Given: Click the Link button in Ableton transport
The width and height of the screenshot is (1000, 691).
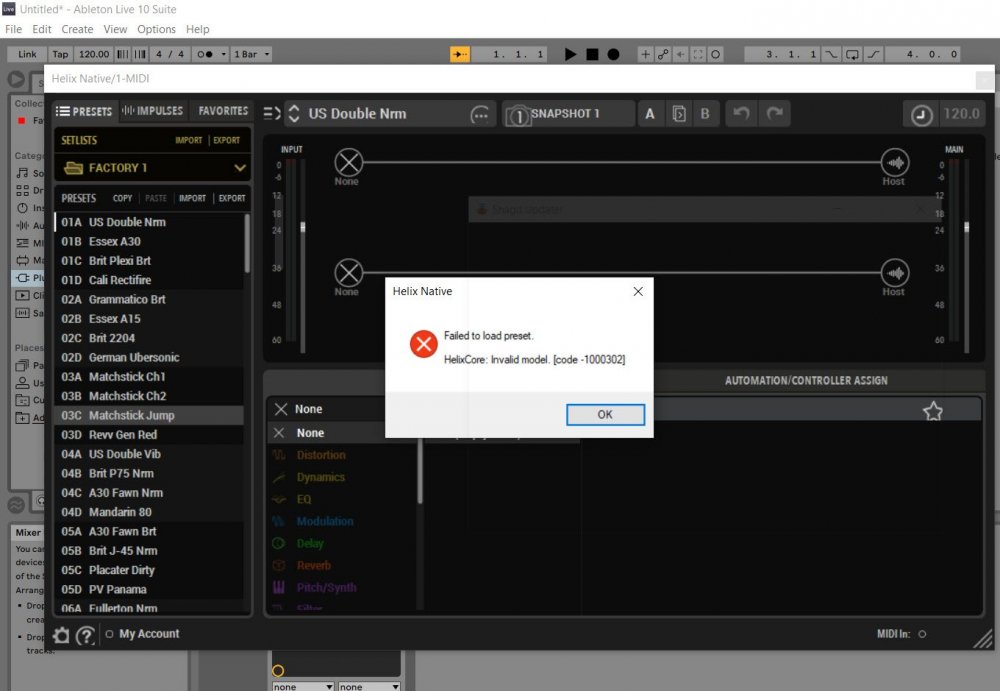Looking at the screenshot, I should click(27, 54).
